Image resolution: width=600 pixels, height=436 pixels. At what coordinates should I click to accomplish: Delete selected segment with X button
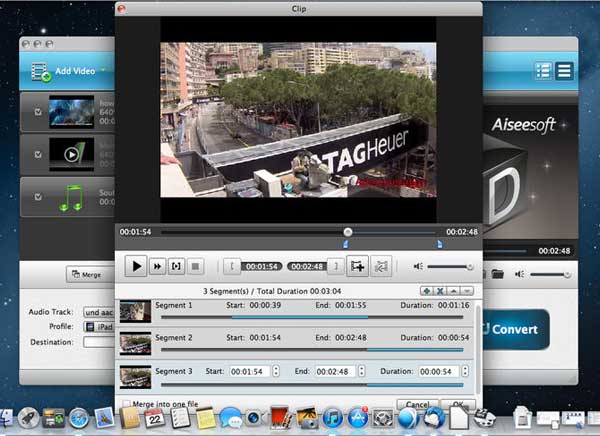point(440,291)
